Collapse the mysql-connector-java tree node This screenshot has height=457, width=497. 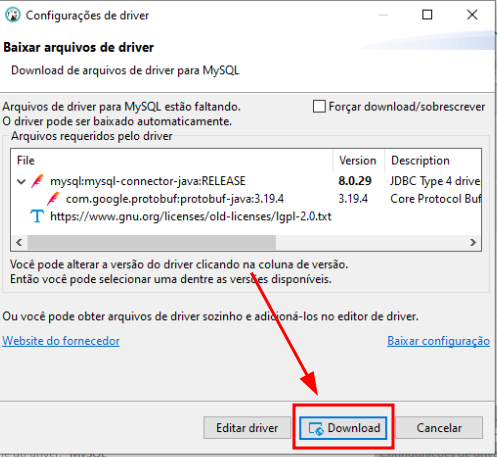point(21,182)
